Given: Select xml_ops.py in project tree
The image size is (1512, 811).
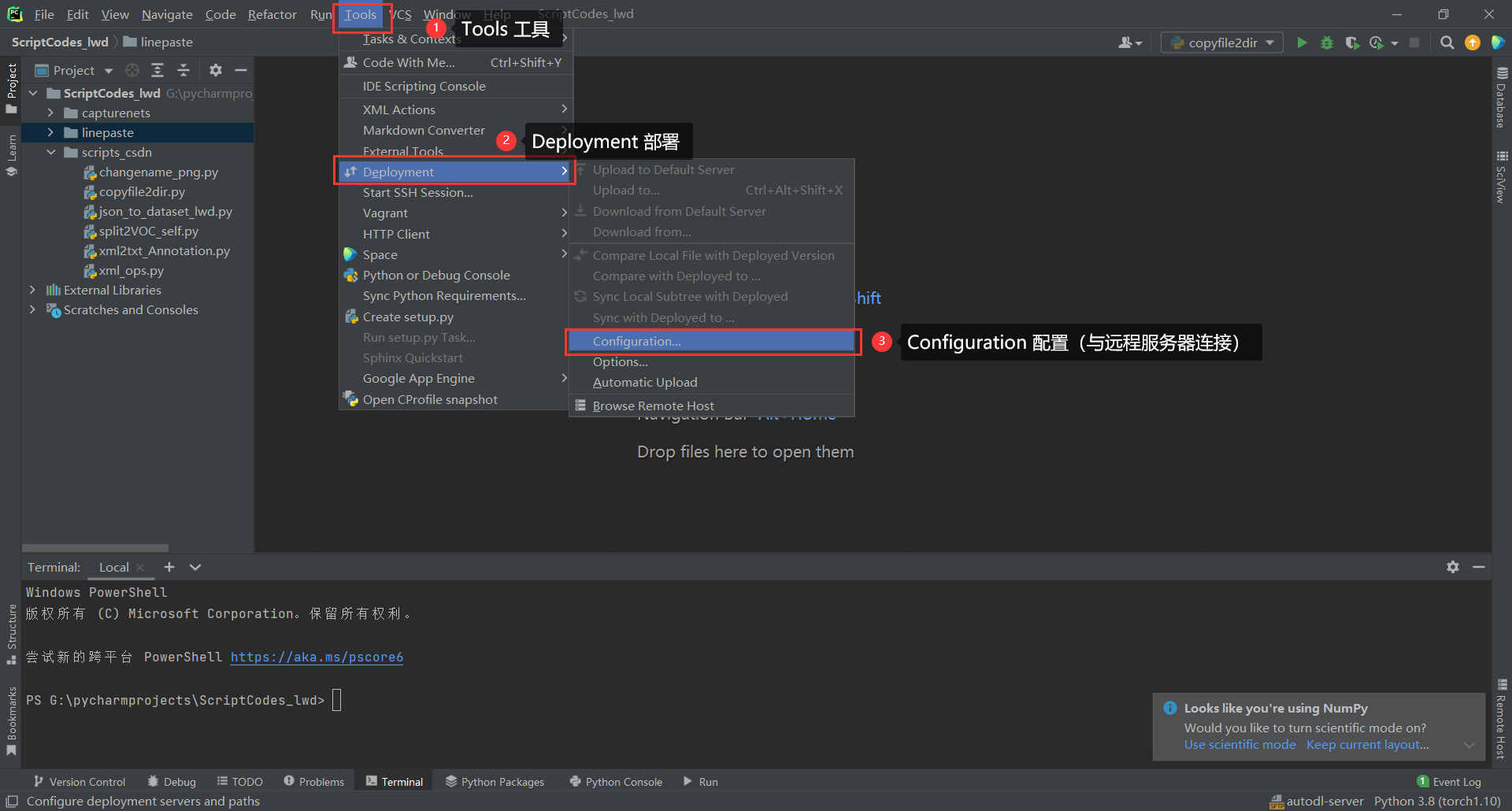Looking at the screenshot, I should 131,270.
